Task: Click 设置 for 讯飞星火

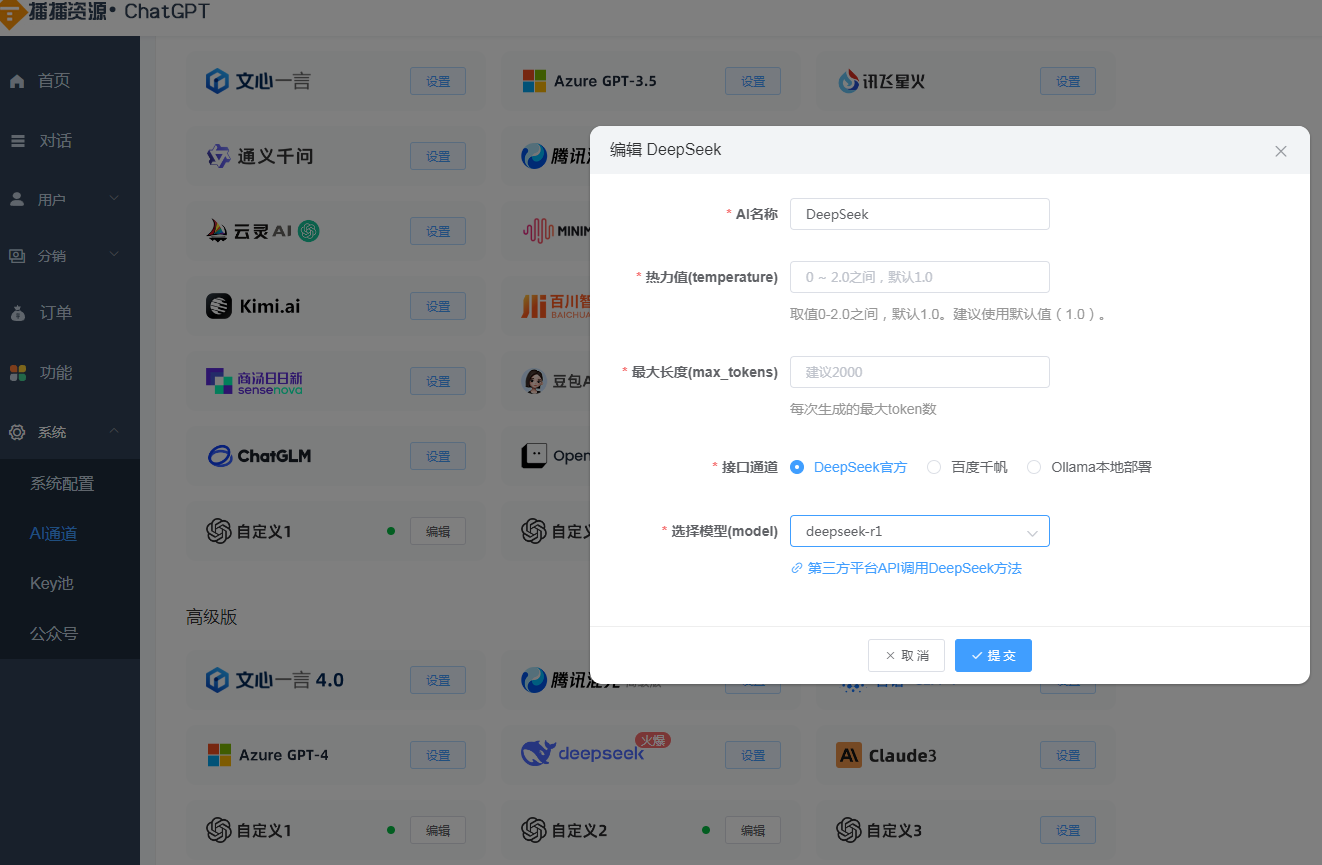Action: coord(1068,82)
